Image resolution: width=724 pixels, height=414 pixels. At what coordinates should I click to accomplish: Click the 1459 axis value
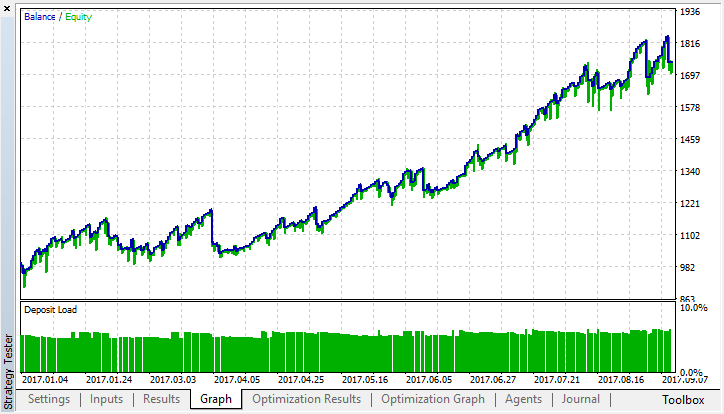coord(690,139)
